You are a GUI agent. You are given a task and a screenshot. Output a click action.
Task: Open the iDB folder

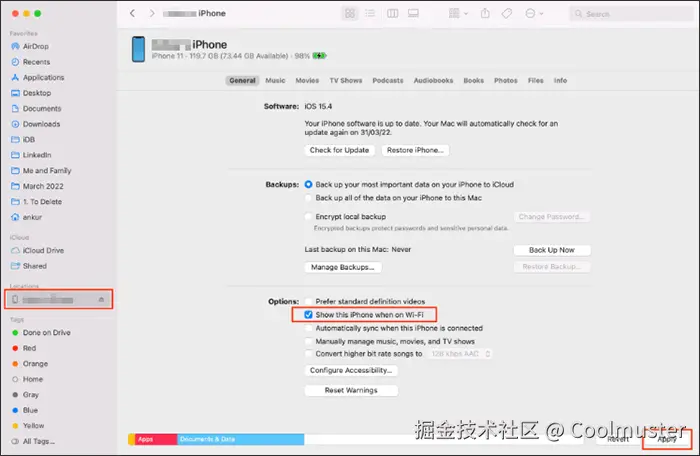coord(23,140)
